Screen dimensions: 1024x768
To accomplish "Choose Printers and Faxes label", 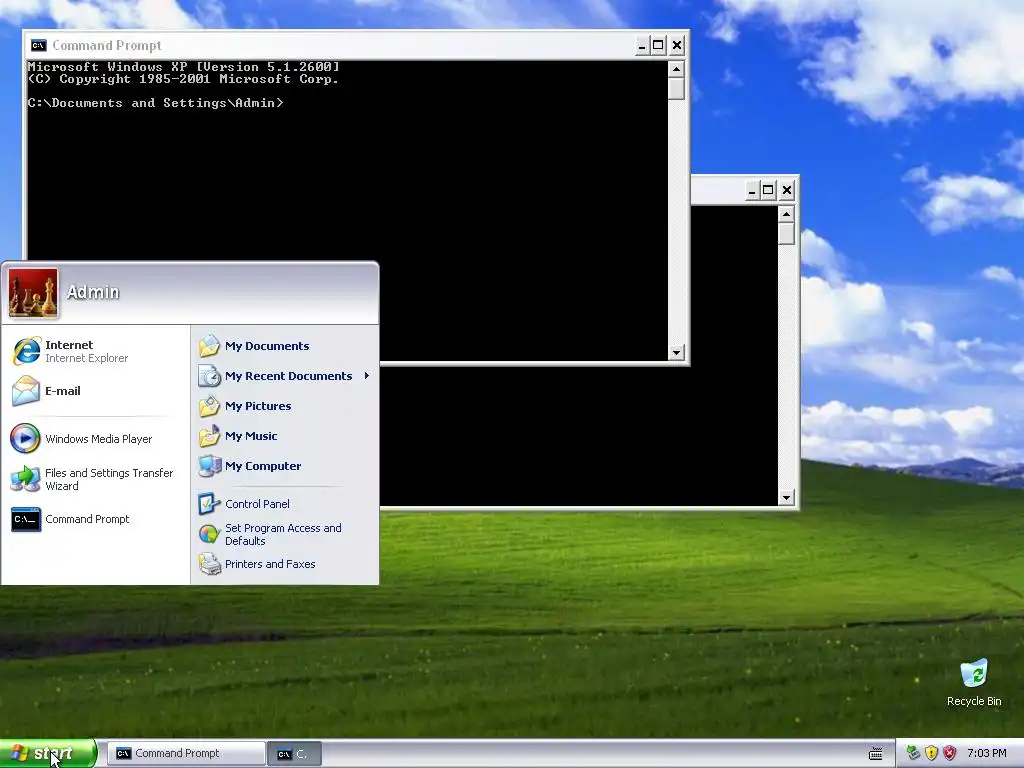I will point(270,564).
